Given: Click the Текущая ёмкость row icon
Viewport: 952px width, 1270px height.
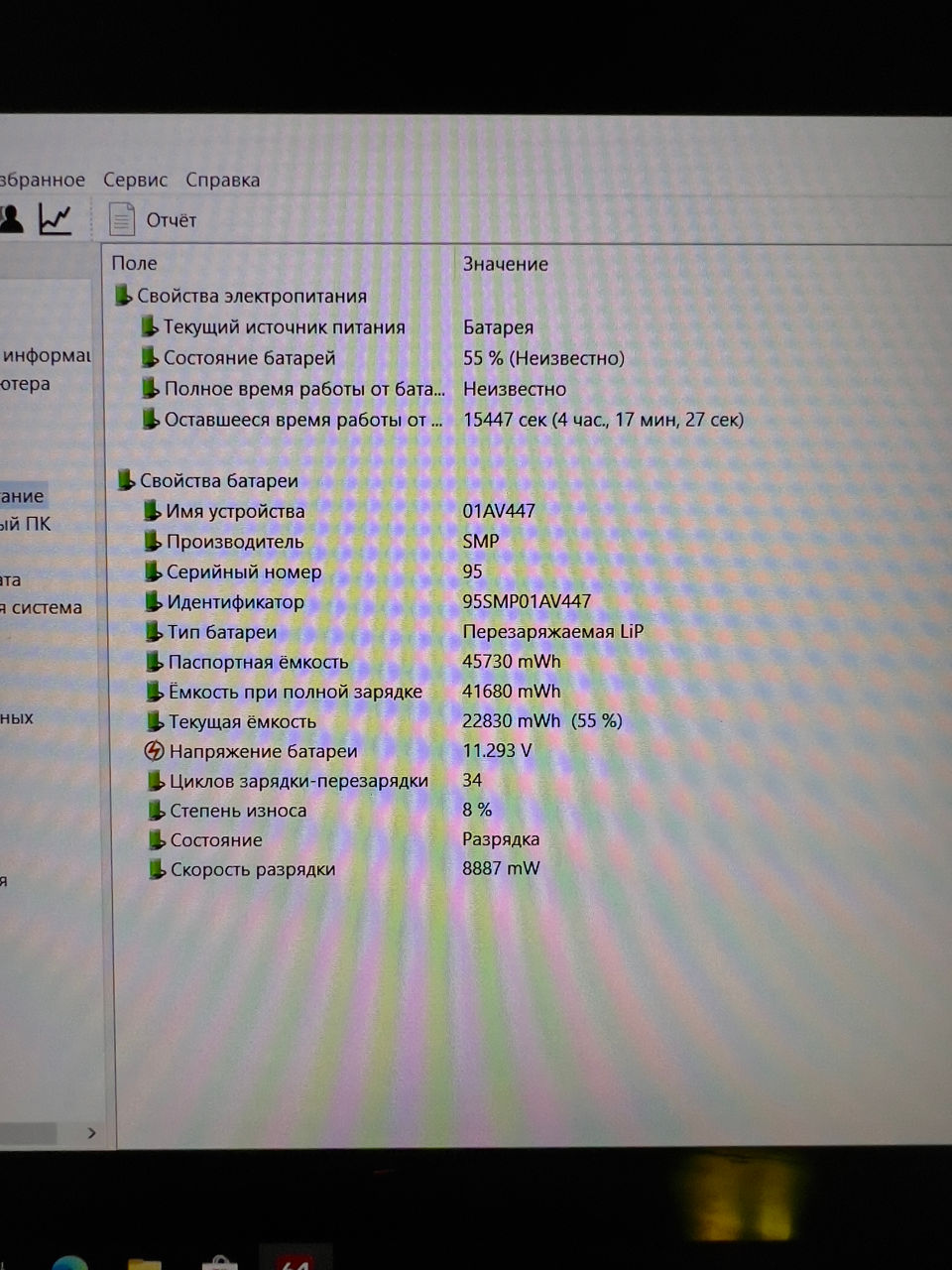Looking at the screenshot, I should click(x=154, y=720).
